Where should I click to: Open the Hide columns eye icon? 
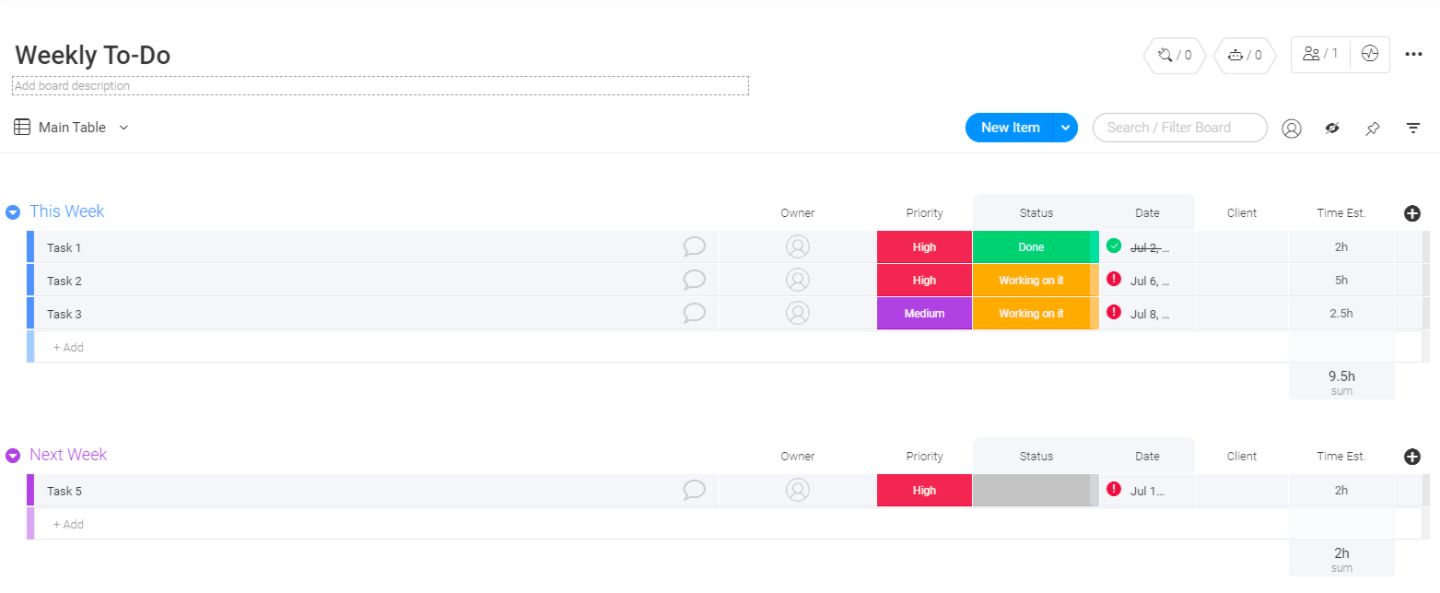(x=1332, y=128)
